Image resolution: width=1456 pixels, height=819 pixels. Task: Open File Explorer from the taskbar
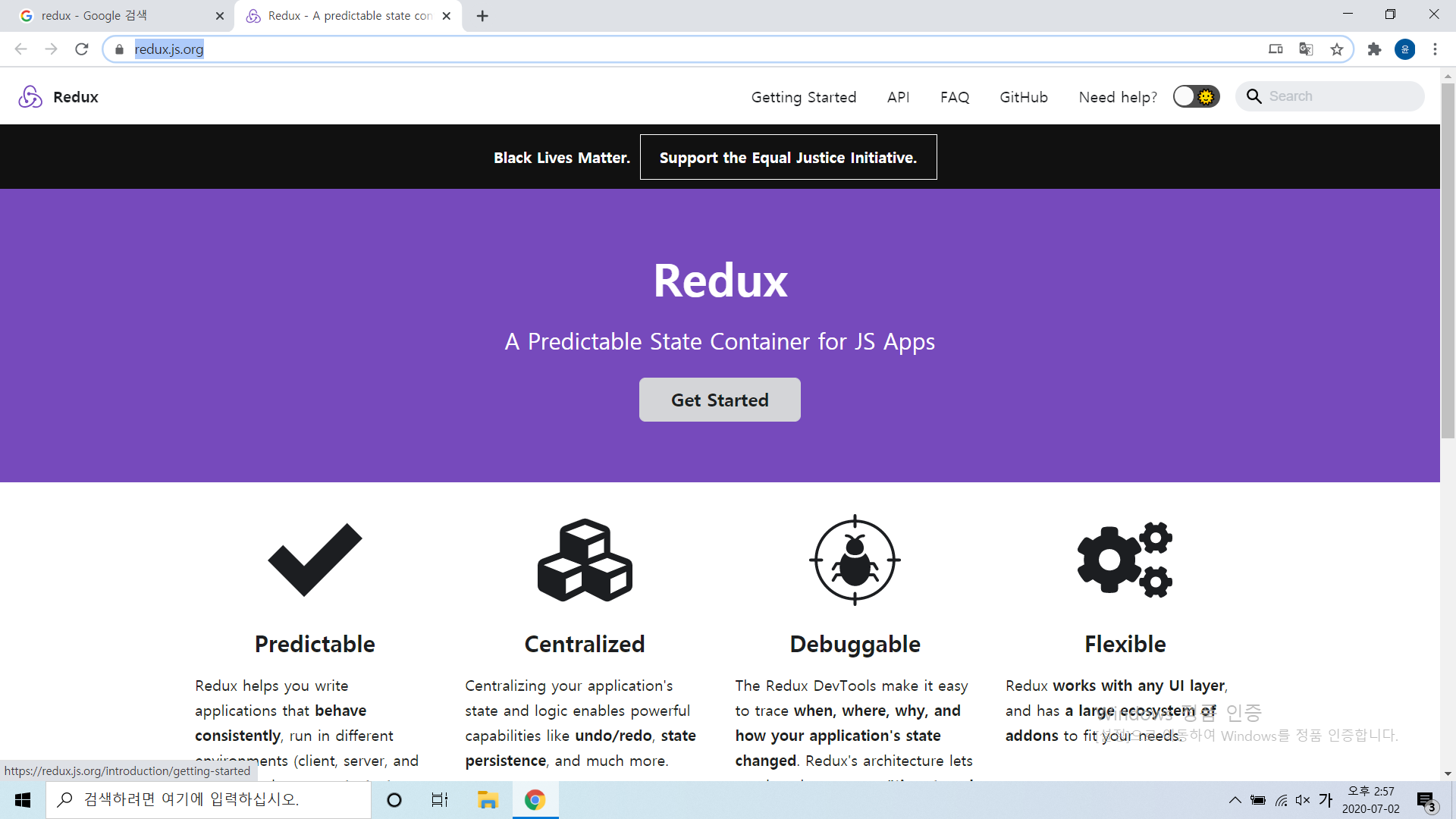click(487, 800)
